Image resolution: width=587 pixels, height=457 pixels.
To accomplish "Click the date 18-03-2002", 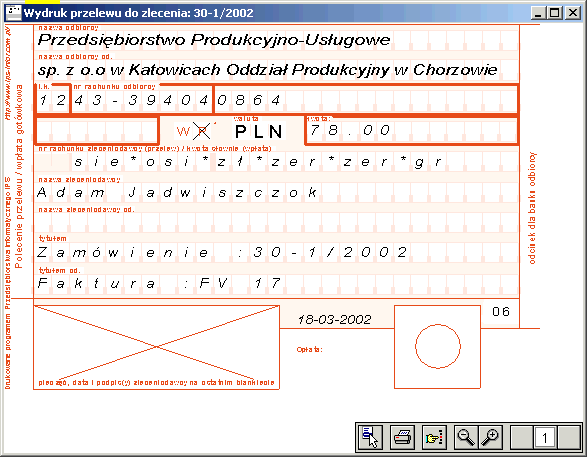I will (334, 319).
